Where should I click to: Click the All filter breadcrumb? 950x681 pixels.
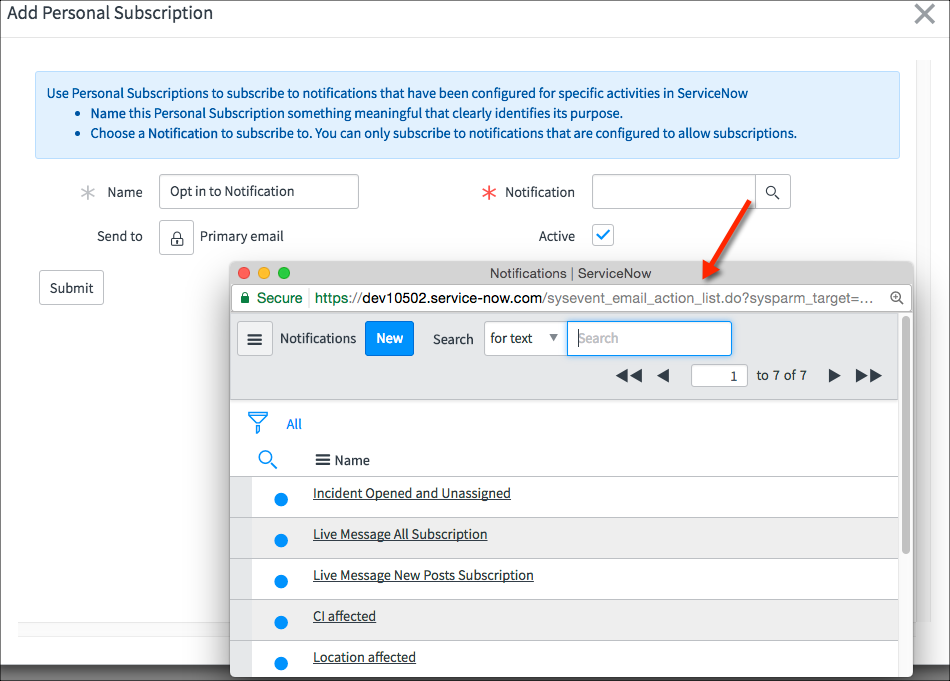click(x=294, y=424)
